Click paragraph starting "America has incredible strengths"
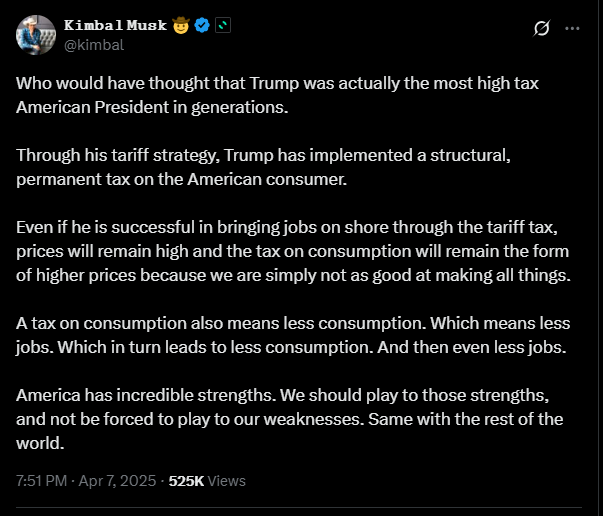 [285, 418]
